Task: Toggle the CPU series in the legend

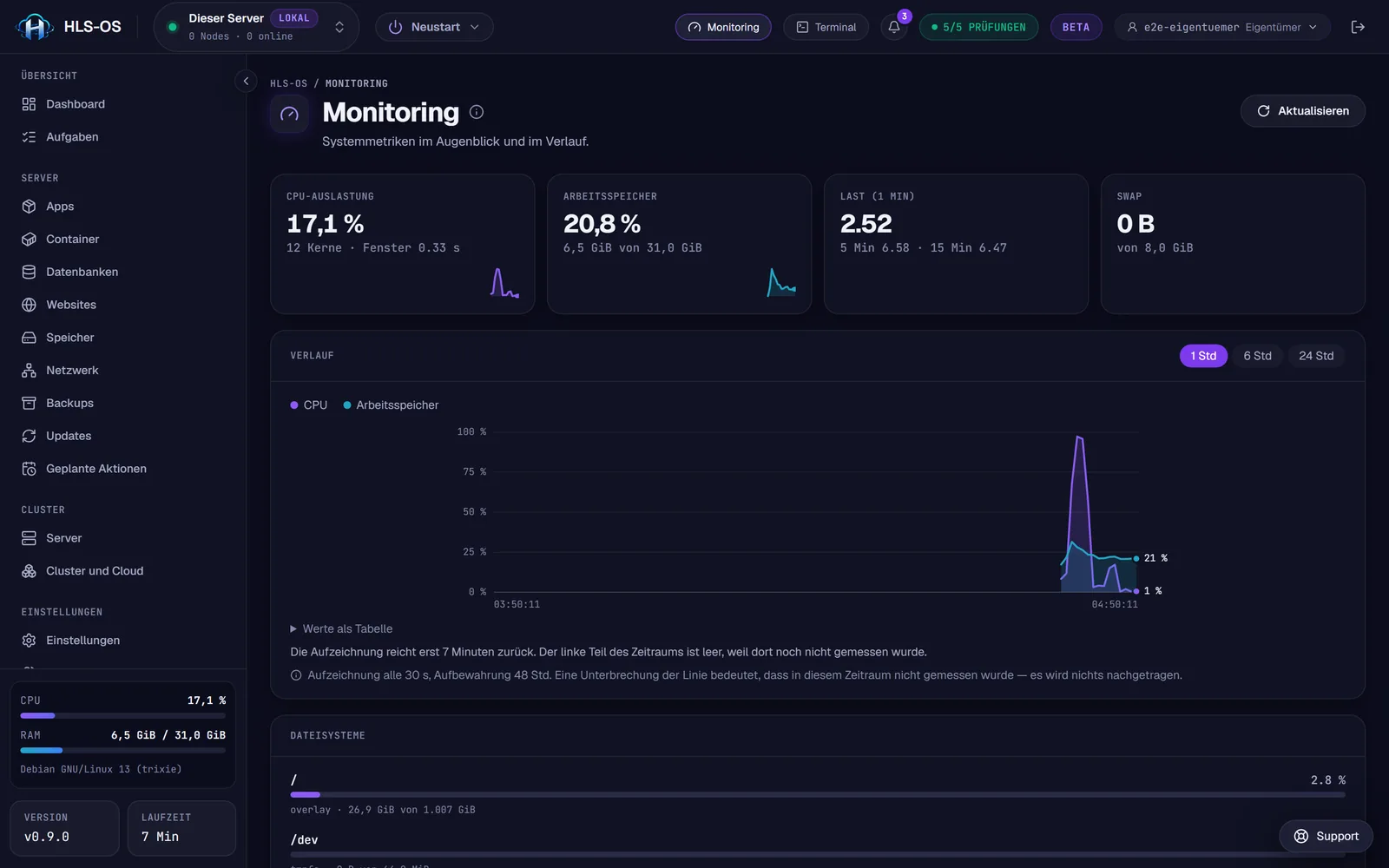Action: [308, 405]
